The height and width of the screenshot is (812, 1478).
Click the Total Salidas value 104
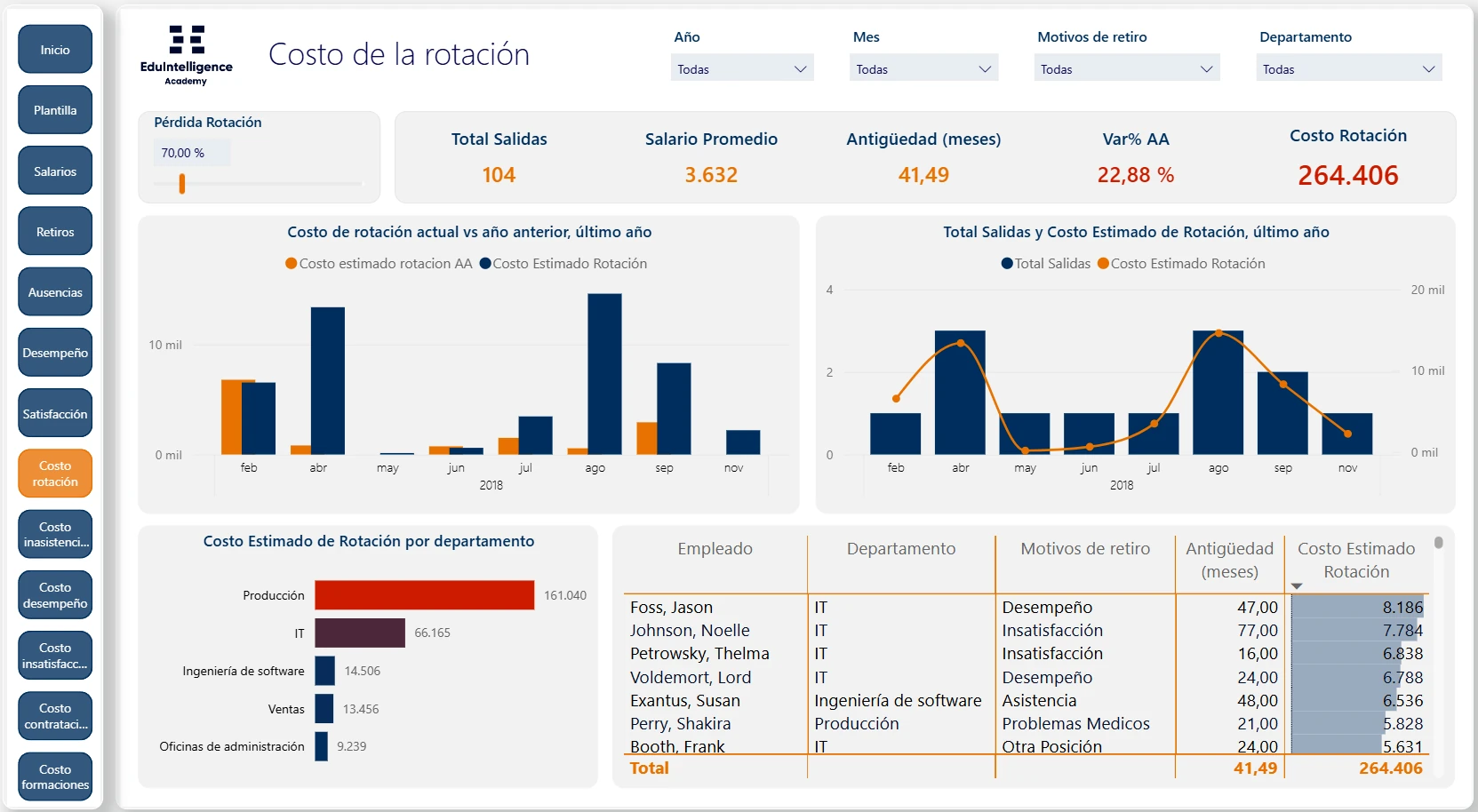[x=499, y=175]
